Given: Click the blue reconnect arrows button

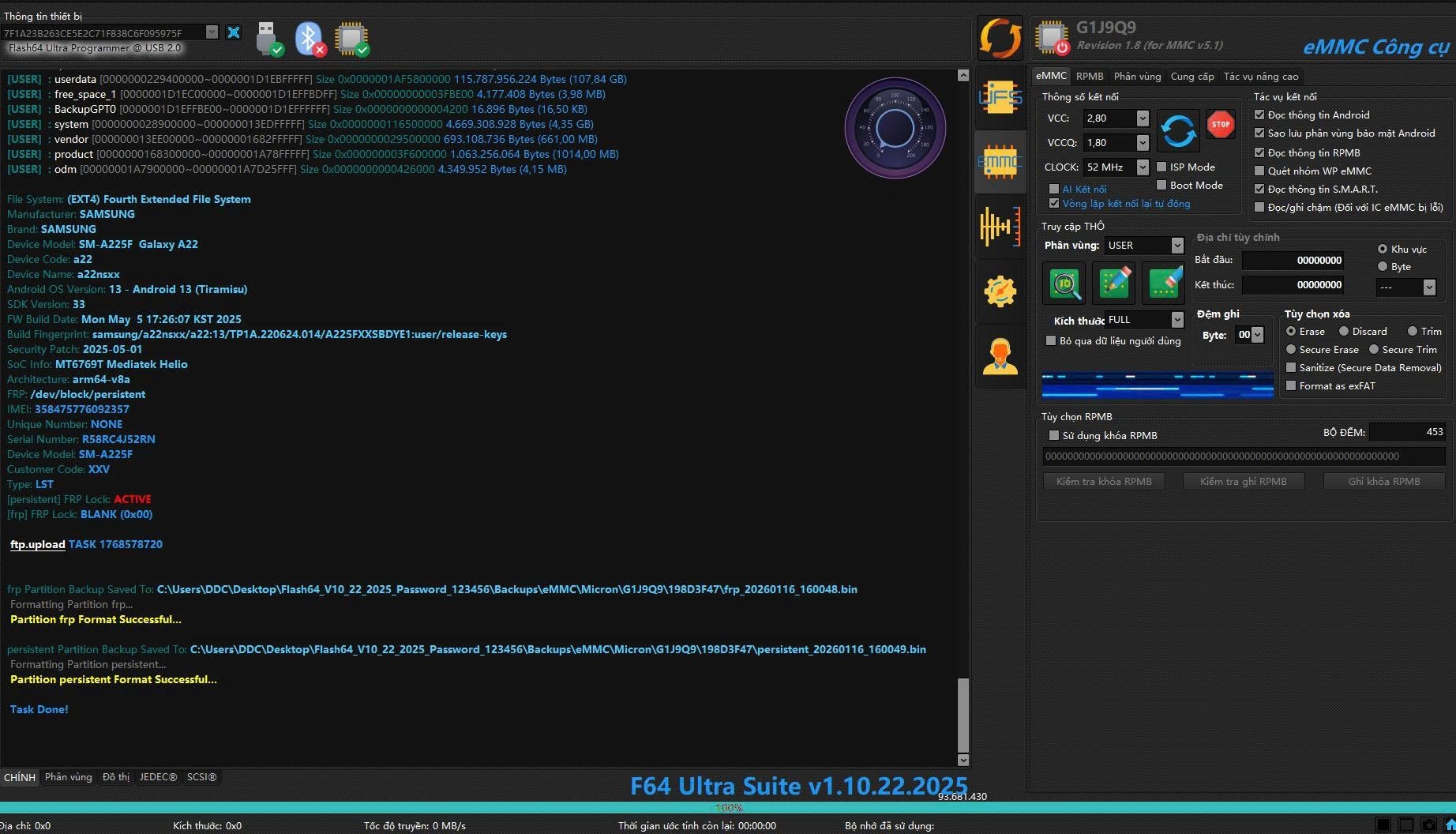Looking at the screenshot, I should [x=1178, y=130].
